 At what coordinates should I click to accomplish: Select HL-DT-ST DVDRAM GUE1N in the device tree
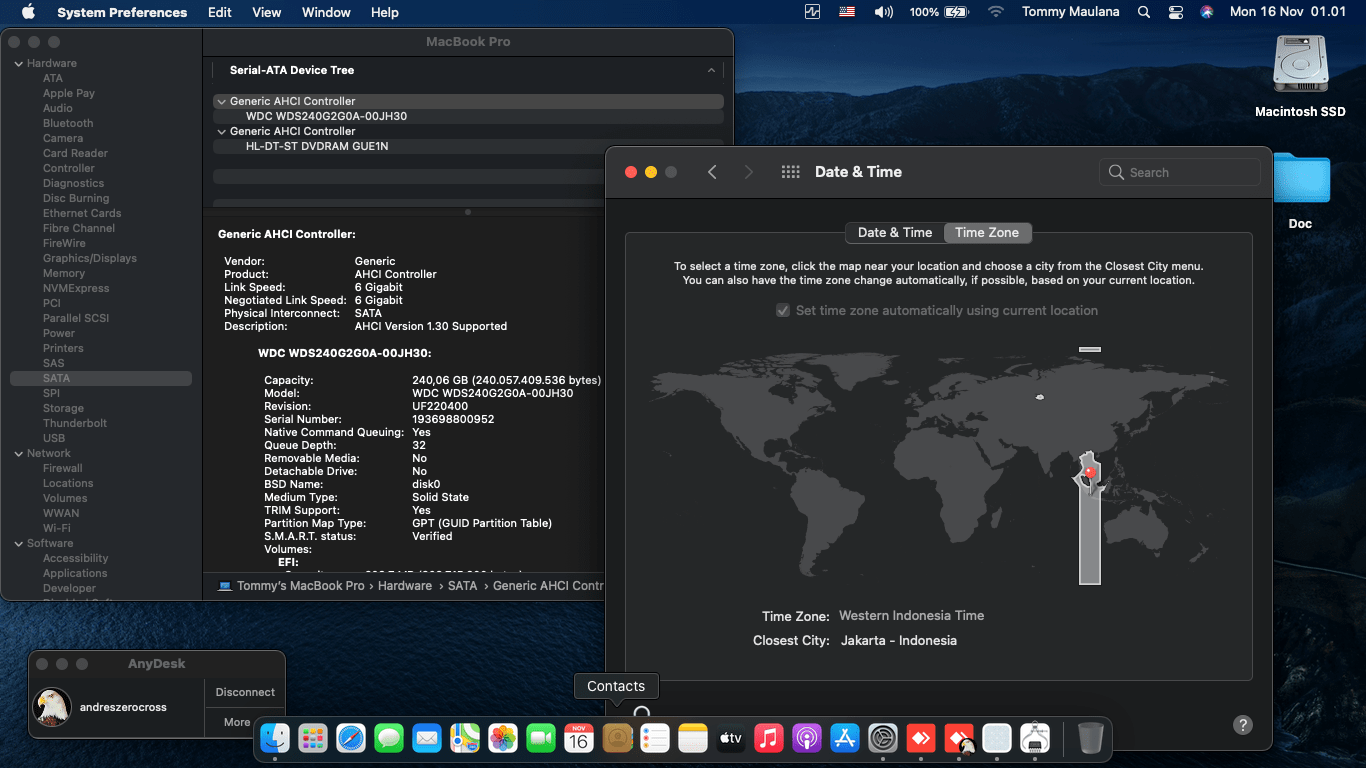(469, 146)
